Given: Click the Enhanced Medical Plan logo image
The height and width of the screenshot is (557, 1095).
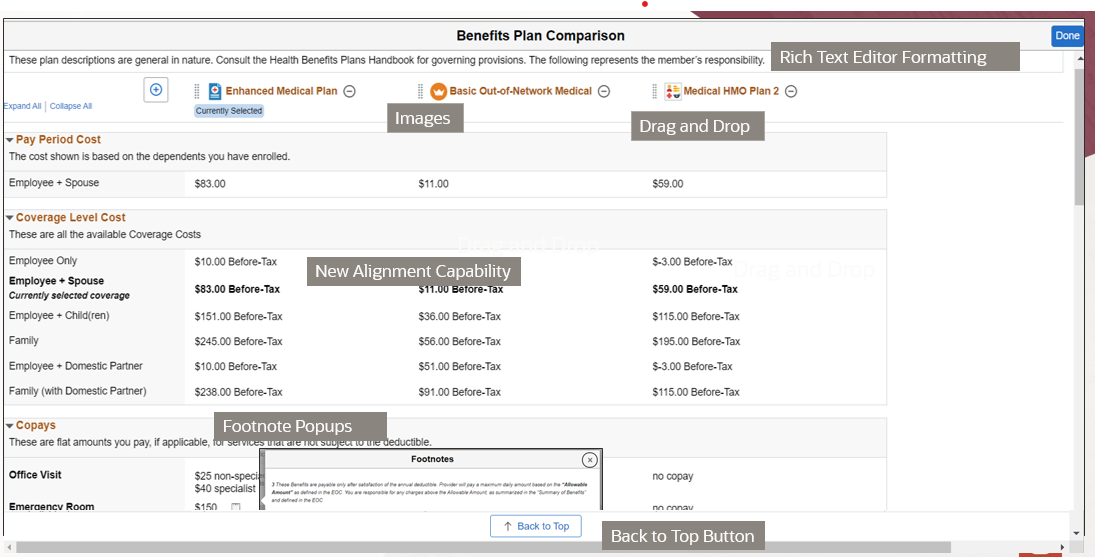Looking at the screenshot, I should (215, 91).
